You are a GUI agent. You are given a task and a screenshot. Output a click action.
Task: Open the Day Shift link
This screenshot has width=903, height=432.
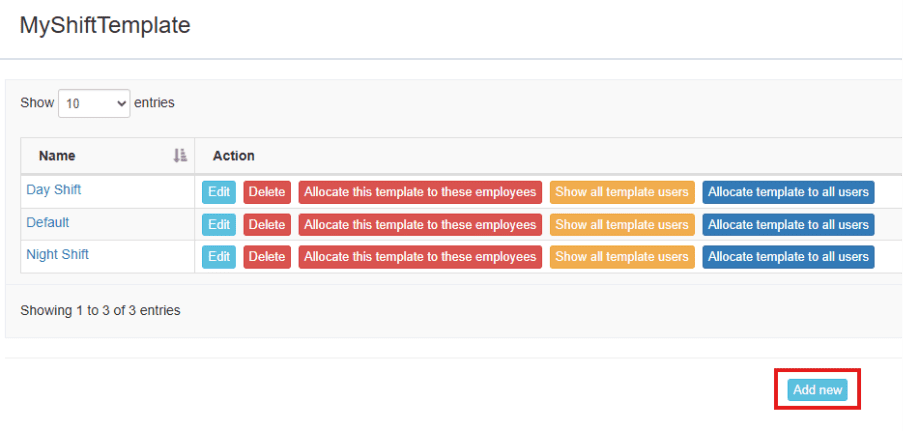54,190
